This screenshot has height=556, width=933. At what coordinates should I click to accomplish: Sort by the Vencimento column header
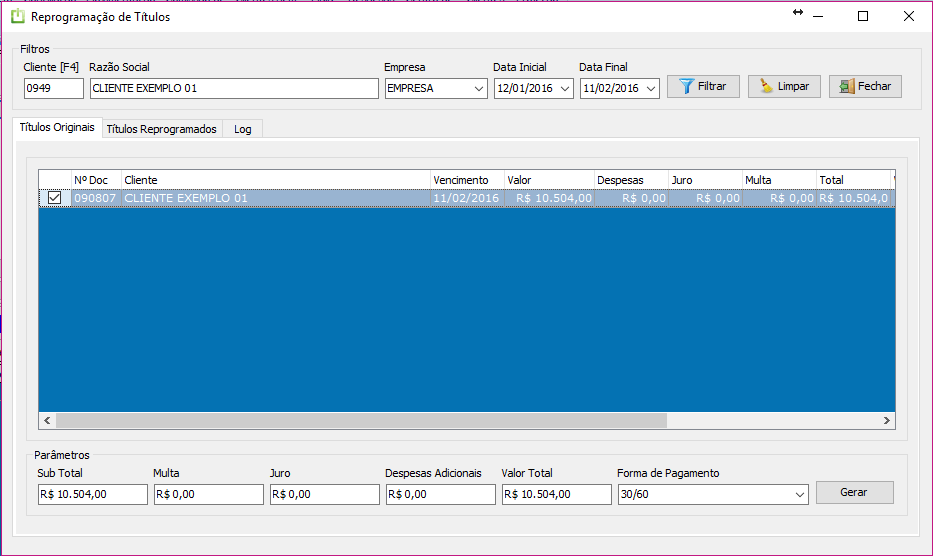[x=466, y=180]
